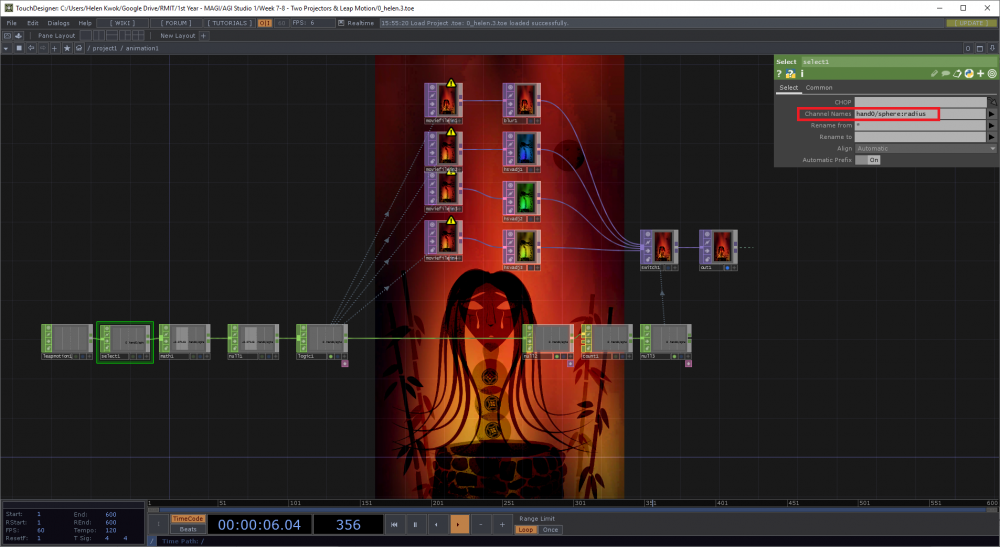1000x547 pixels.
Task: Click the pane maximize icon top right
Action: coord(980,48)
